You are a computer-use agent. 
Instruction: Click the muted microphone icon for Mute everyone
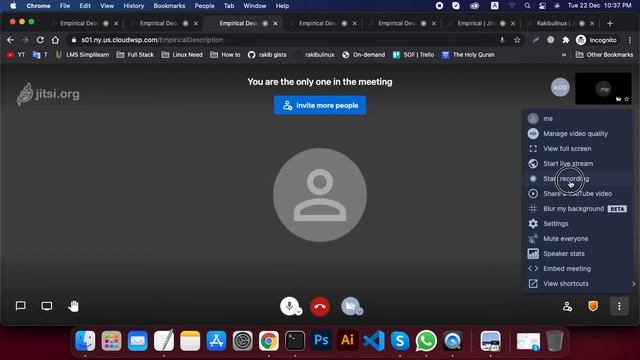533,239
